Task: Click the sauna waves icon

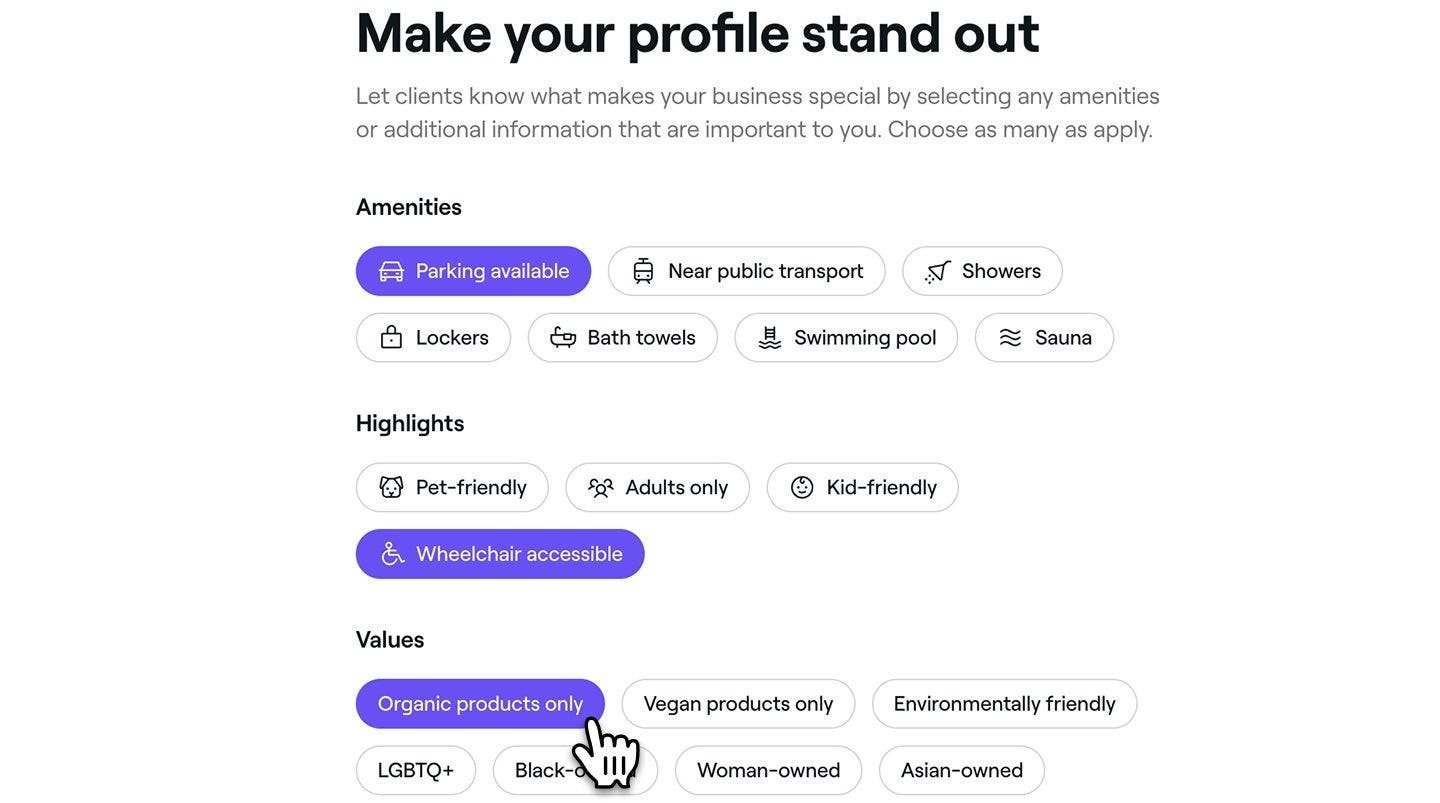Action: click(x=1010, y=338)
